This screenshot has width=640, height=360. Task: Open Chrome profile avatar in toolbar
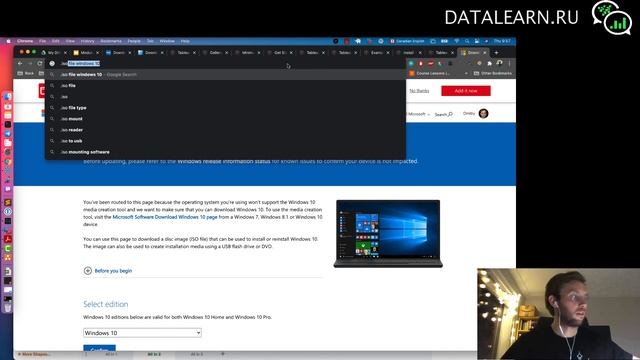(500, 64)
